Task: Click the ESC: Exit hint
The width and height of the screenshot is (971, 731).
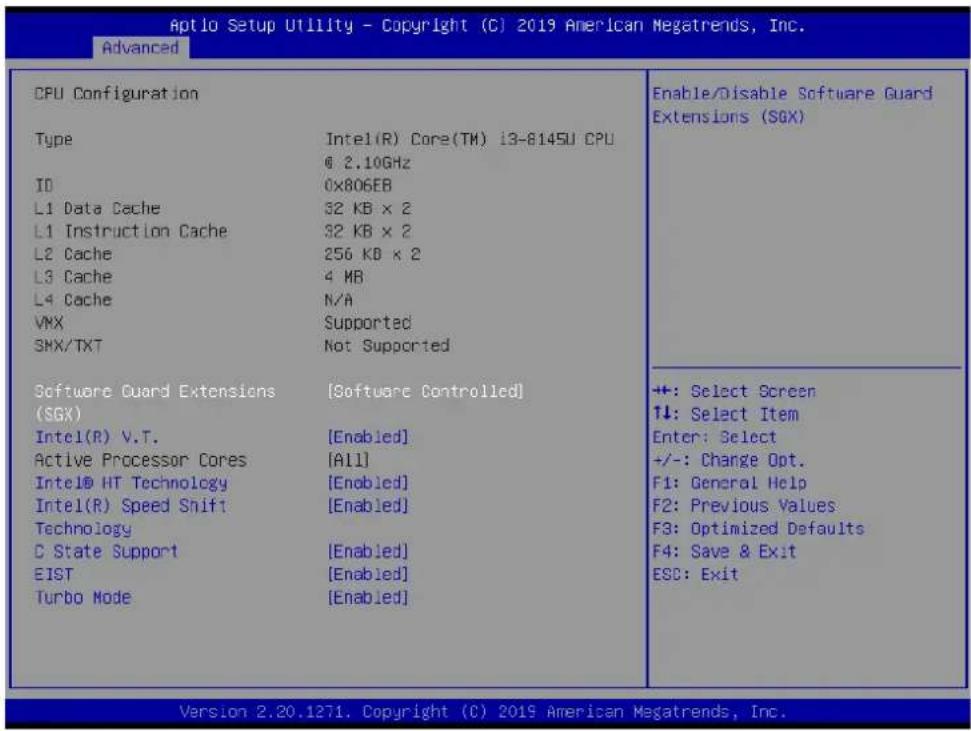Action: click(695, 574)
